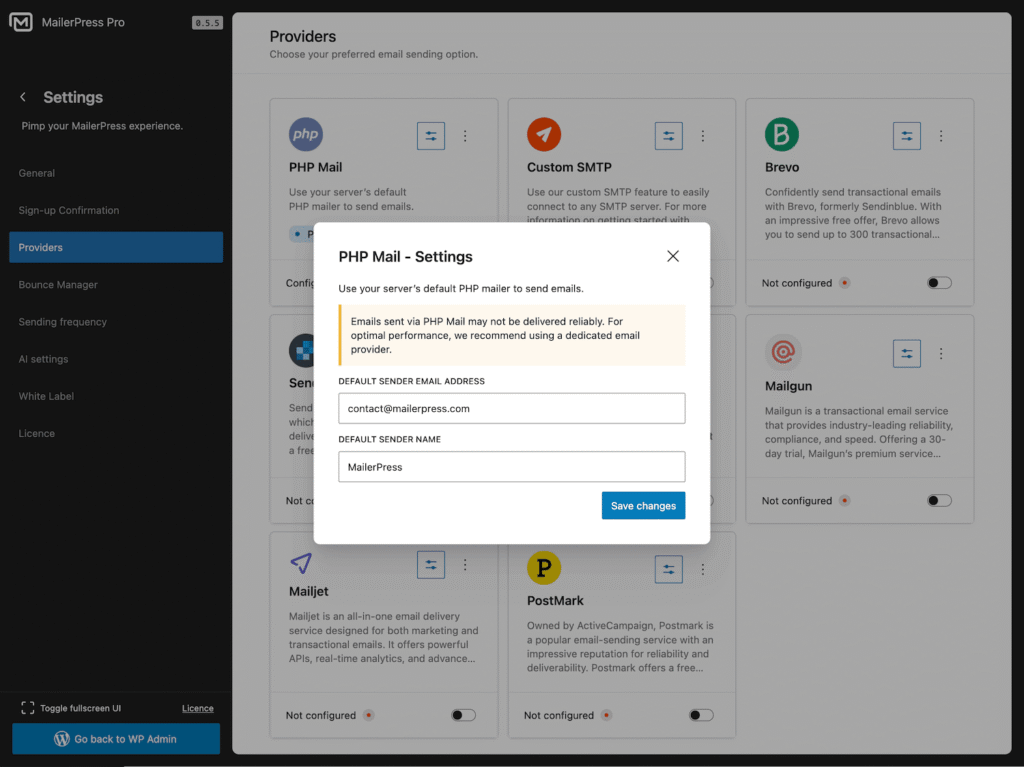
Task: Open the Mailjet settings sliders icon
Action: (431, 564)
